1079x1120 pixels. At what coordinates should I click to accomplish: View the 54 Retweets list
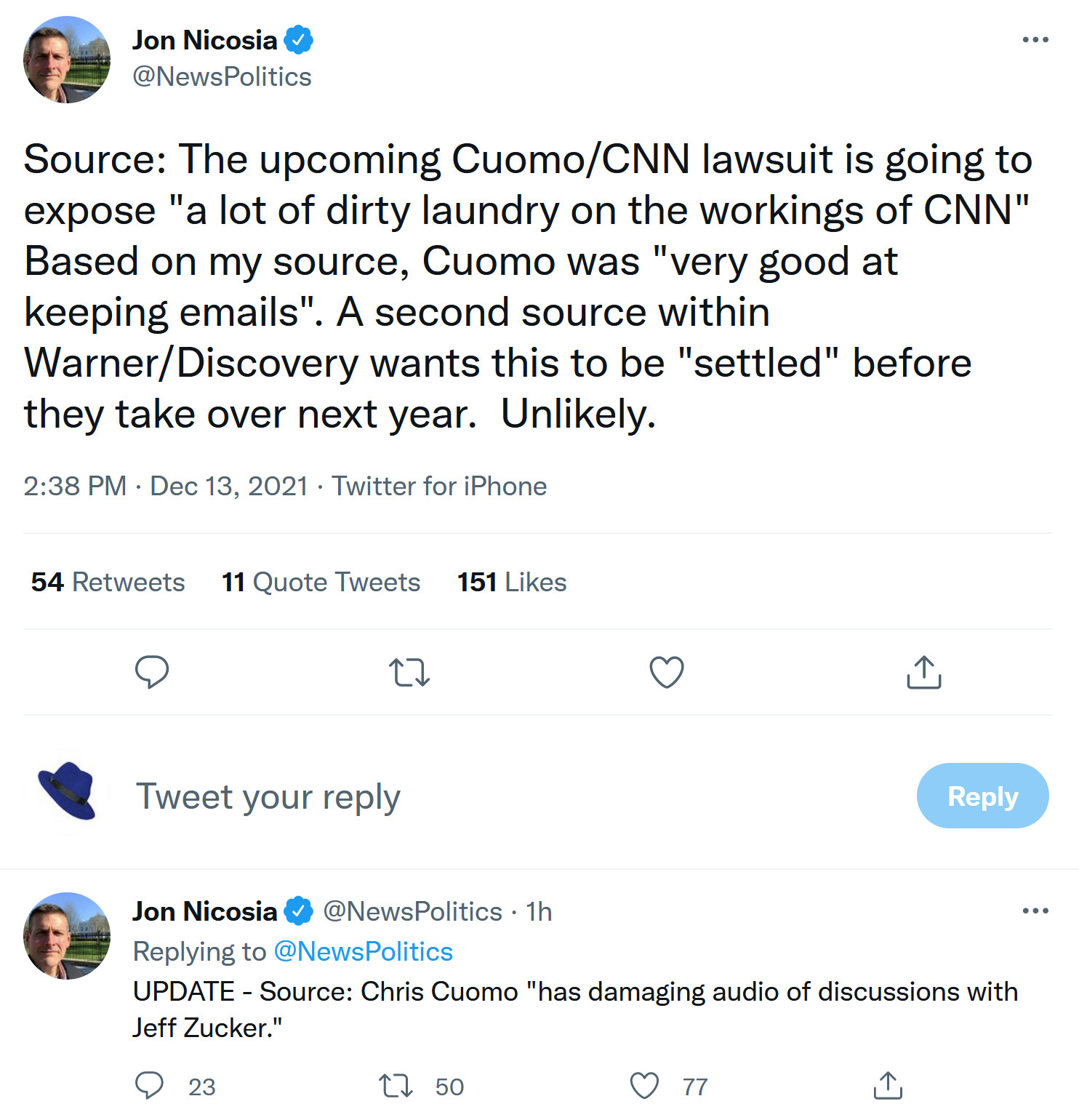108,582
